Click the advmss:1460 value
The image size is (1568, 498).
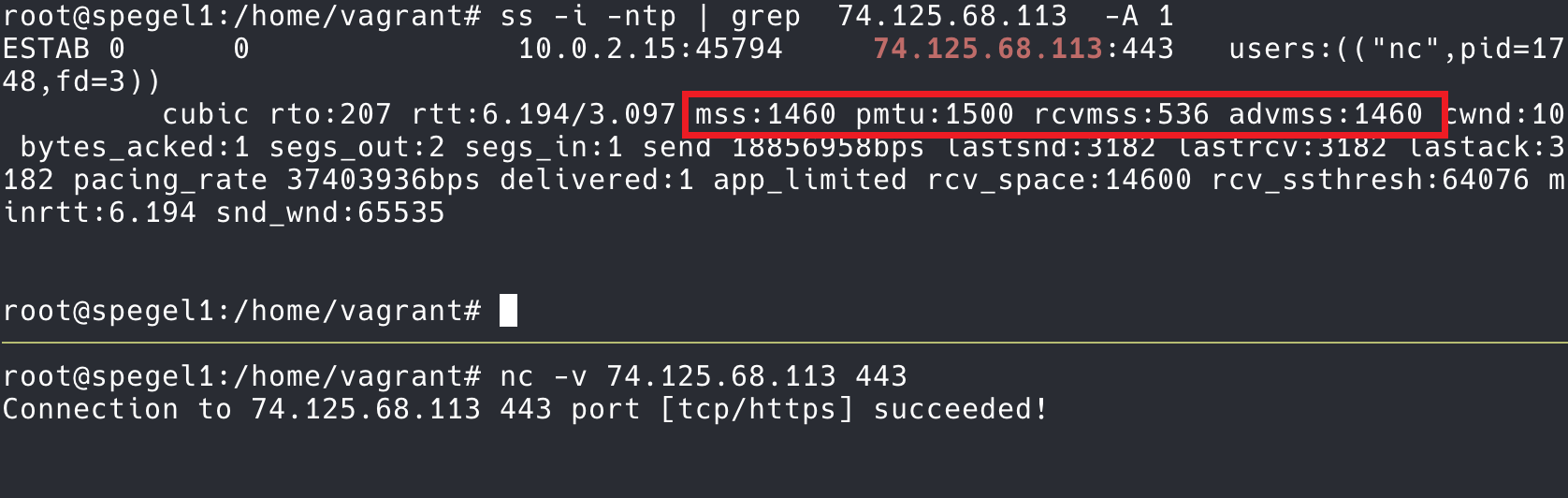point(1326,114)
